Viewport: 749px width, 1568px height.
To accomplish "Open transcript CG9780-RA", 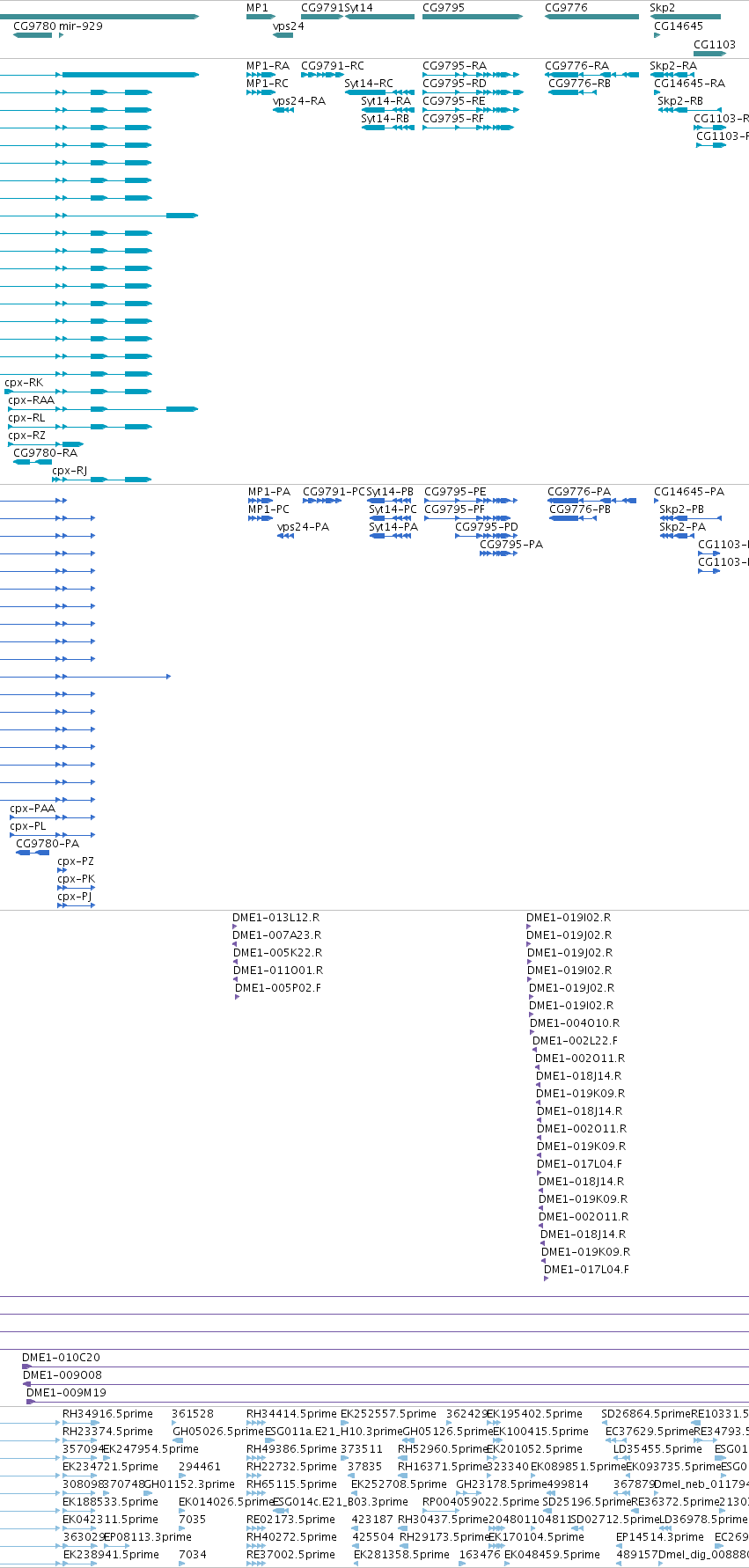I will tap(46, 453).
